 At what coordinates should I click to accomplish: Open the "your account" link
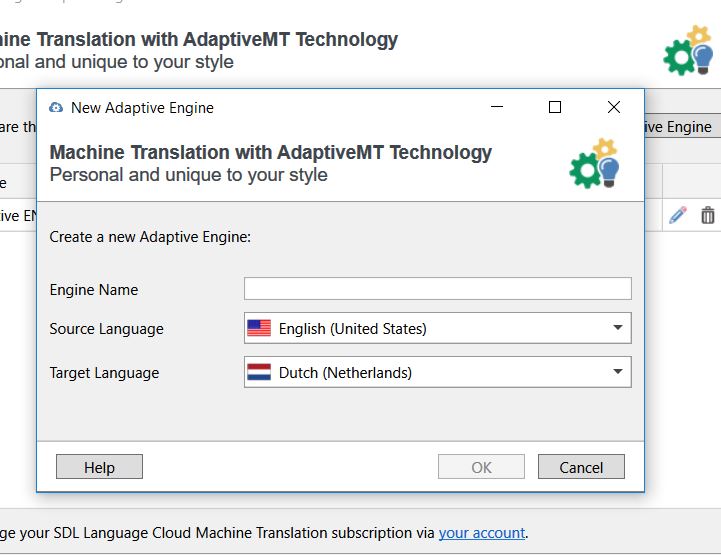pos(481,533)
